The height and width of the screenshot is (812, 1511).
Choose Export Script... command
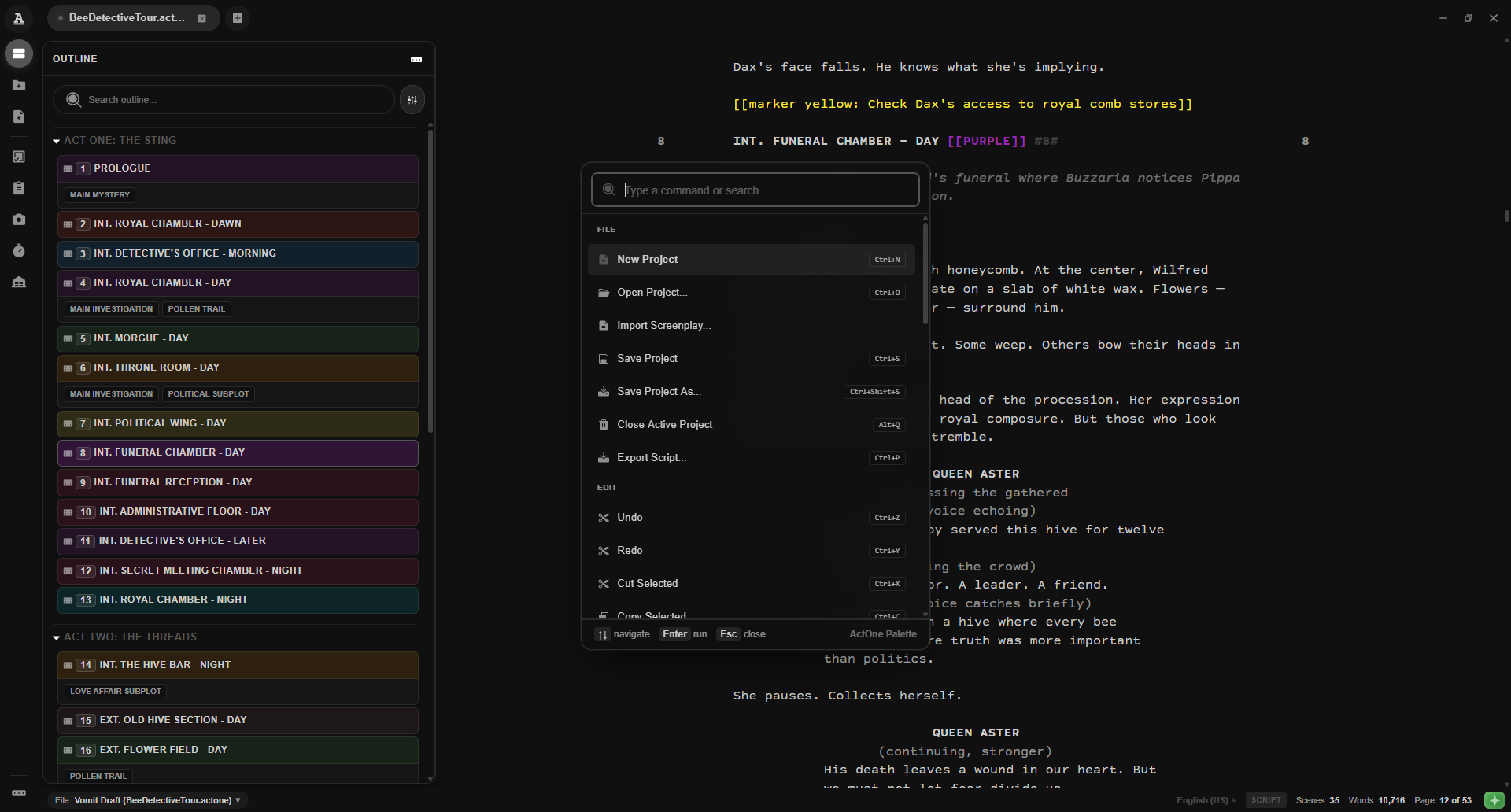[752, 458]
